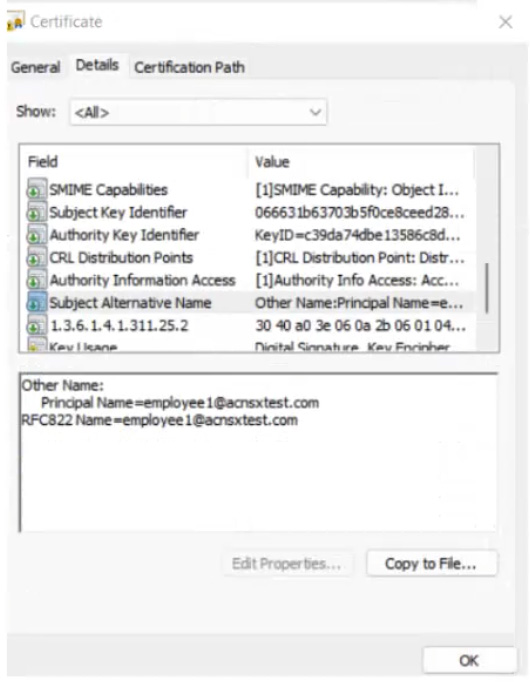Click the chevron arrow of the Show combo box

coord(315,112)
